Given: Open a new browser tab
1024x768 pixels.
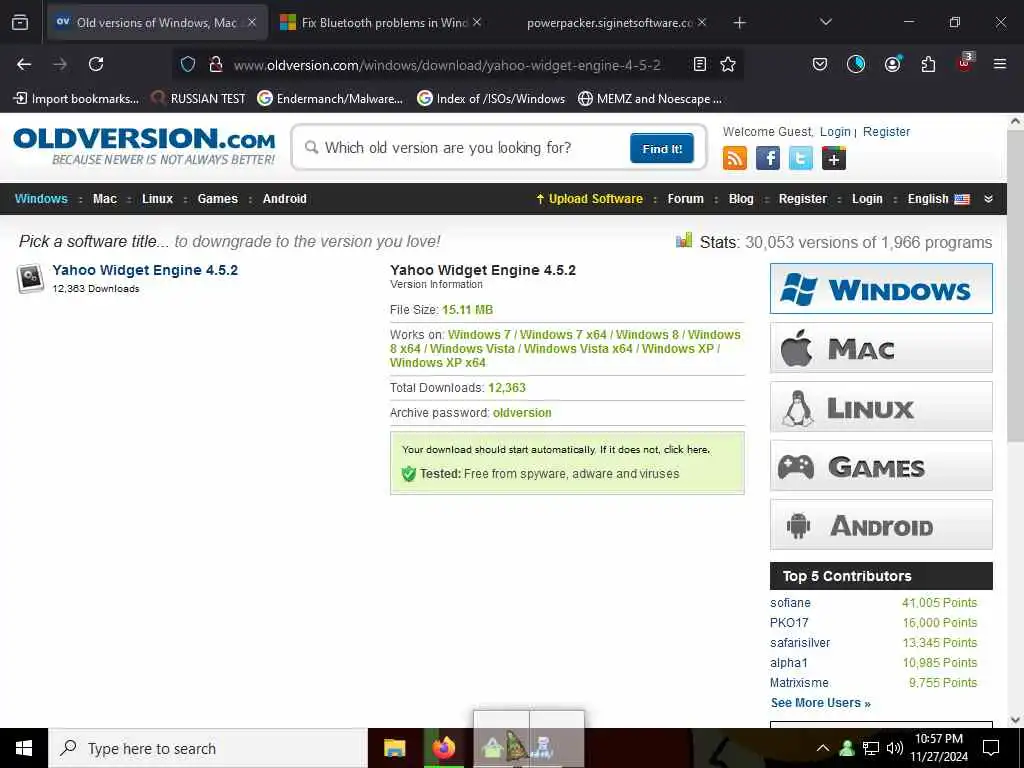Looking at the screenshot, I should 739,23.
